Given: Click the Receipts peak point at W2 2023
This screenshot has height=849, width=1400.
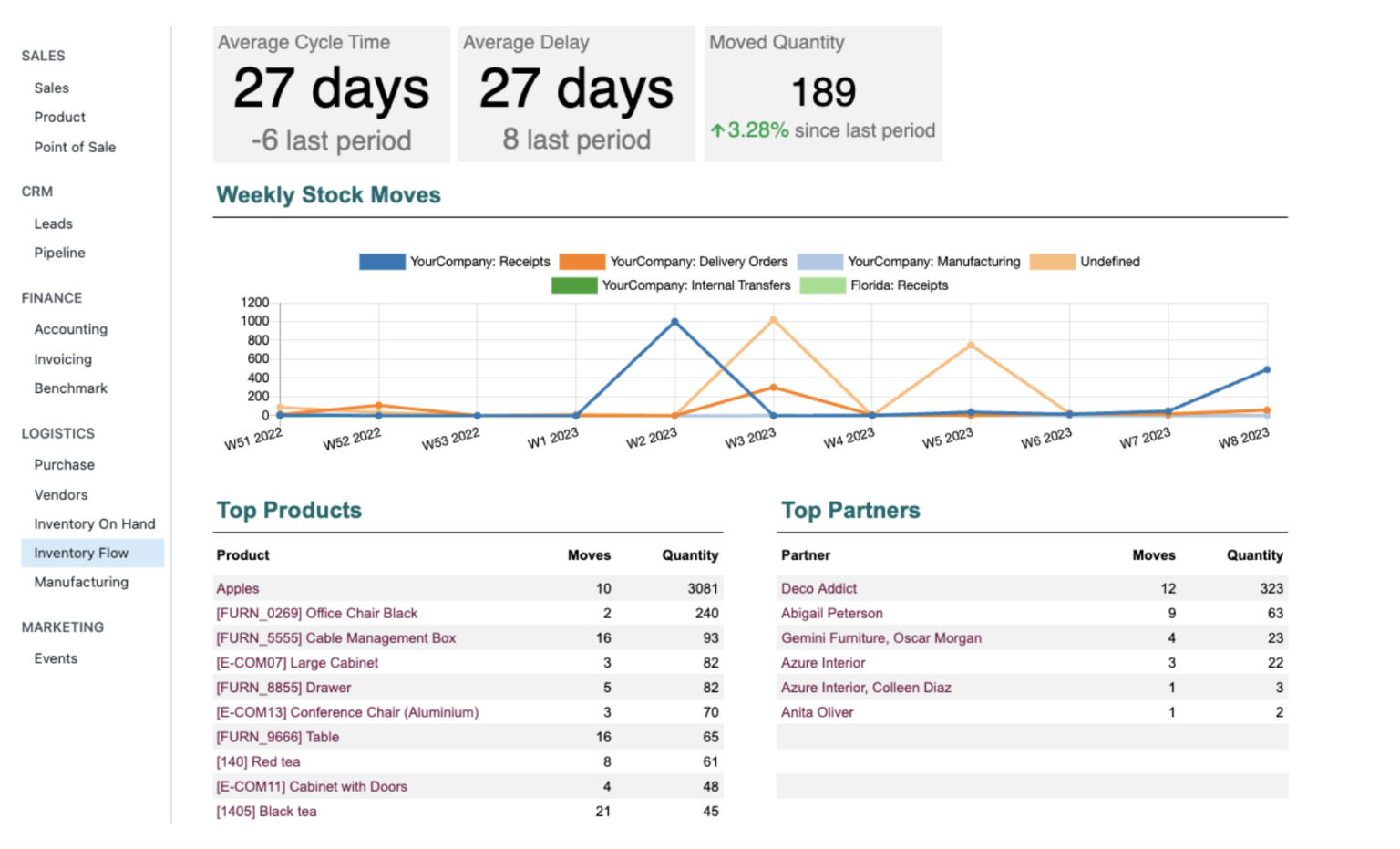Looking at the screenshot, I should (674, 322).
